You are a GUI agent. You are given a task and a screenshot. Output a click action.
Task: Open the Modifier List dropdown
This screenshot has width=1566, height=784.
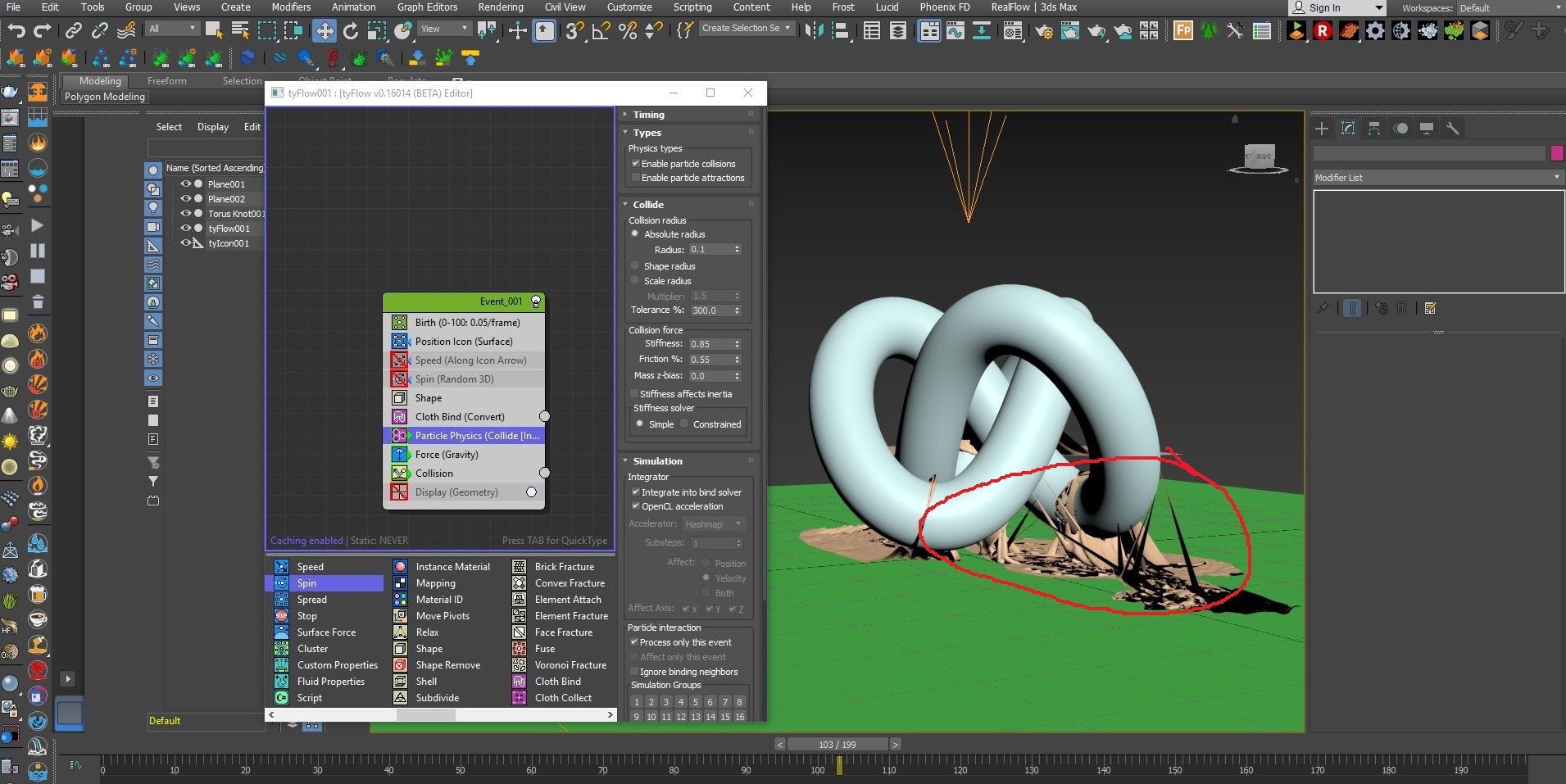coord(1438,178)
